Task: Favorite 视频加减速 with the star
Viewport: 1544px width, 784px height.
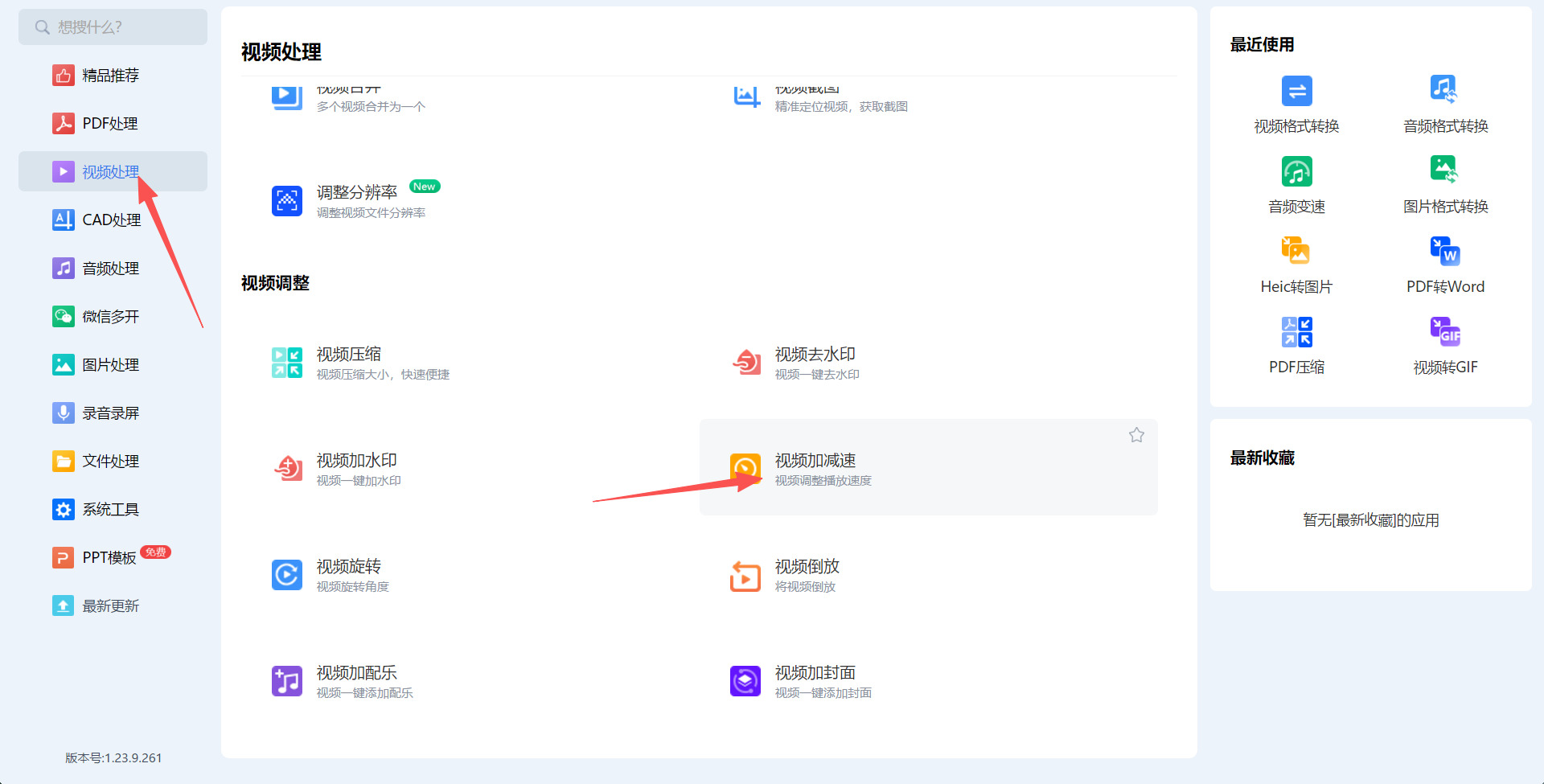Action: coord(1136,435)
